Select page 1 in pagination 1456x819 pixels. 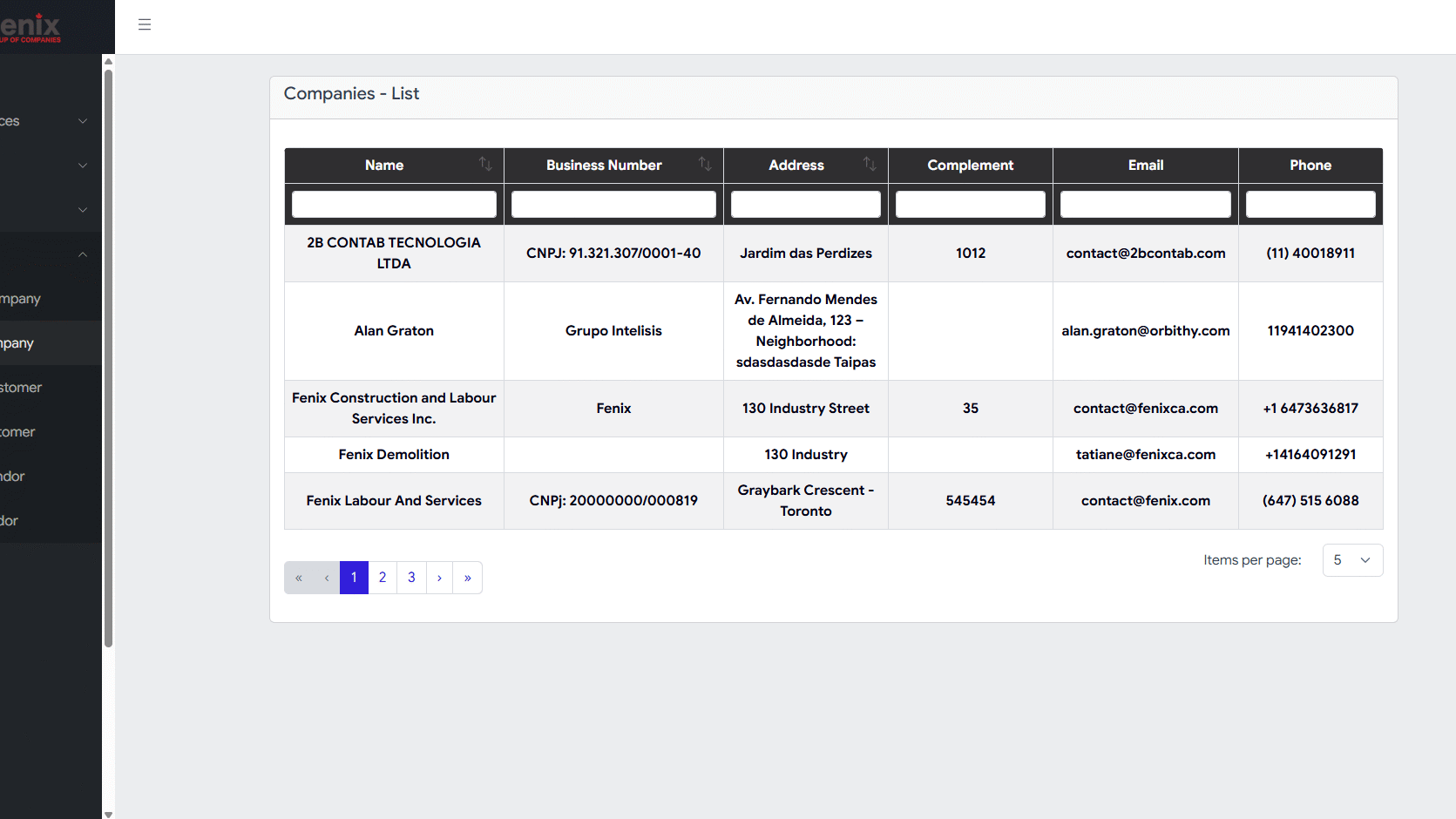pyautogui.click(x=354, y=578)
